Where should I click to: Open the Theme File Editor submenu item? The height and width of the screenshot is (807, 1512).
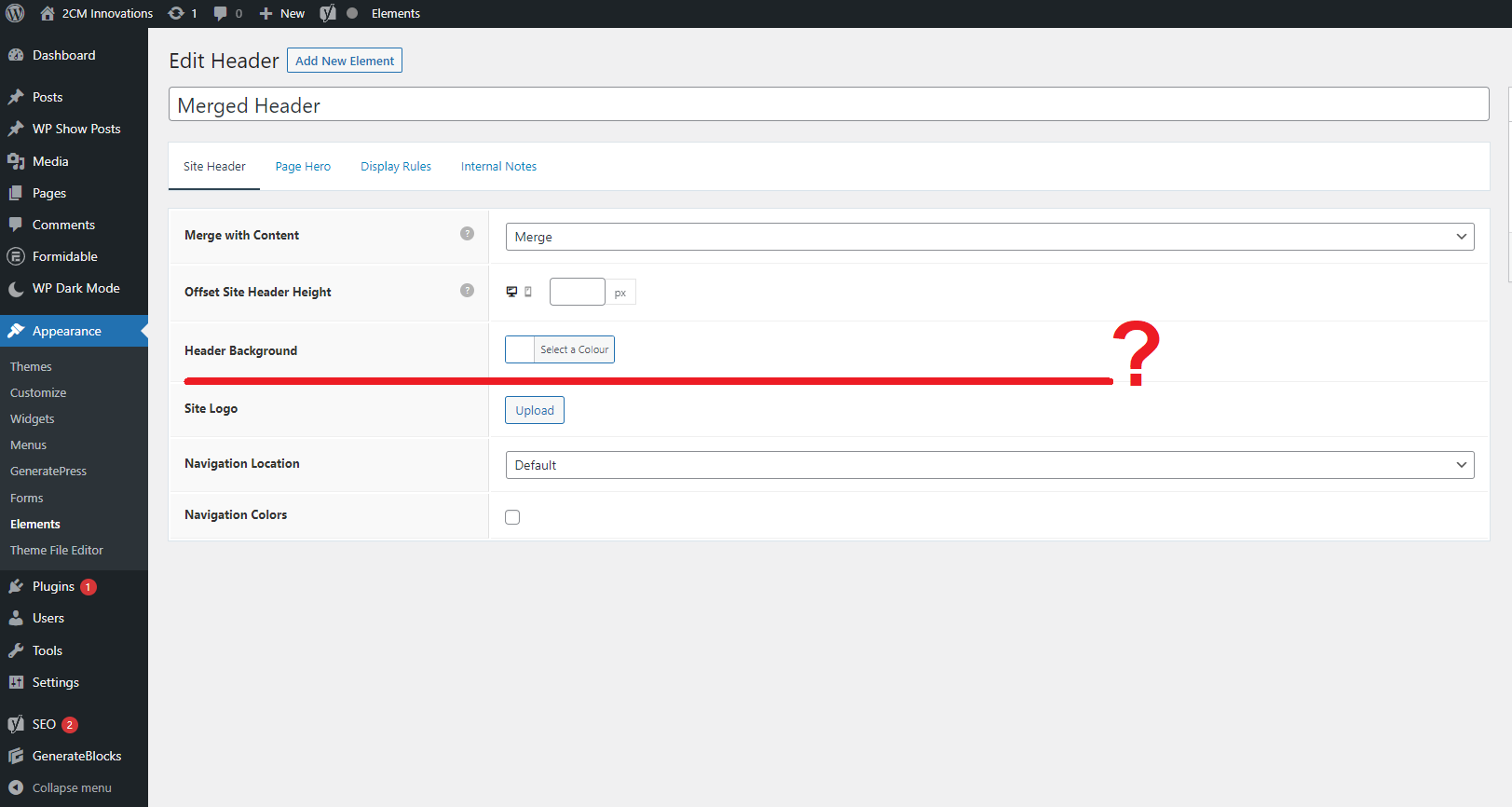tap(57, 551)
